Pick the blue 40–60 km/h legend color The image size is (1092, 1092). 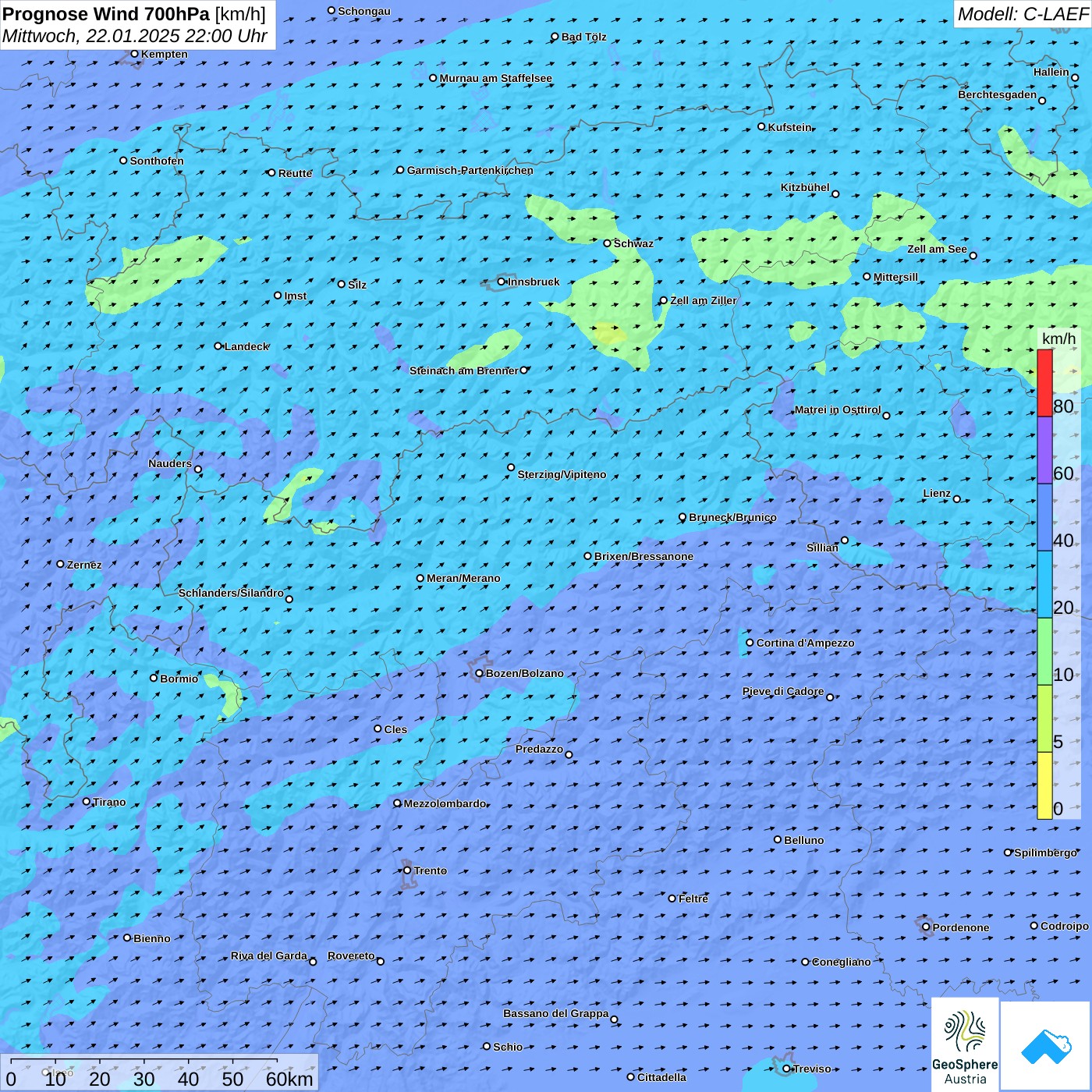(x=1044, y=517)
